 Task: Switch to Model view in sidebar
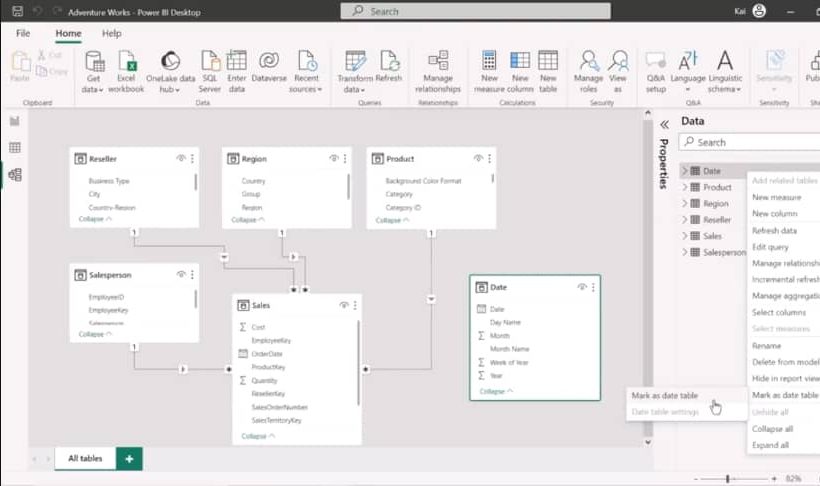[x=15, y=175]
